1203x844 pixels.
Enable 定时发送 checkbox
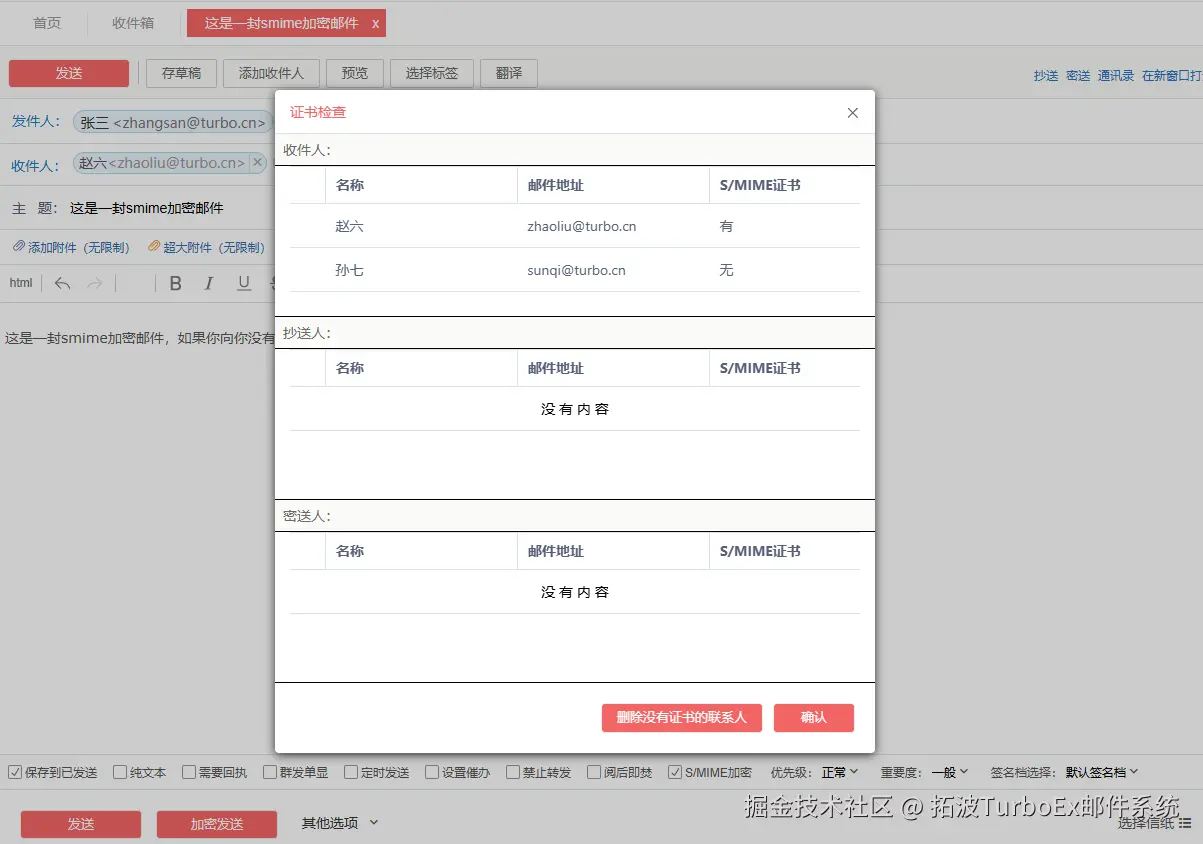click(x=351, y=772)
